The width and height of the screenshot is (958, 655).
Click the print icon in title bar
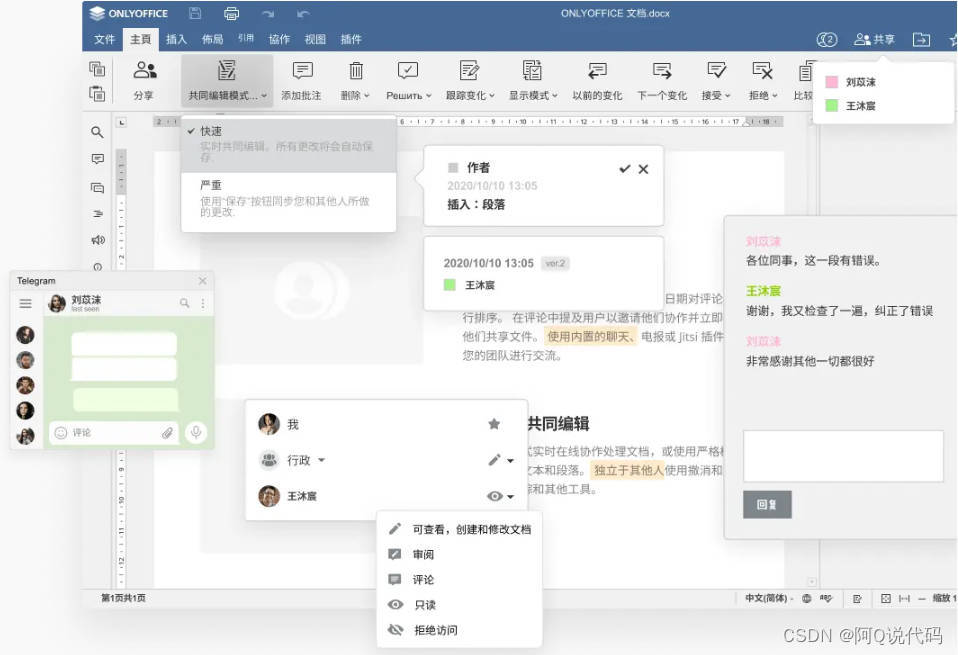pos(232,13)
